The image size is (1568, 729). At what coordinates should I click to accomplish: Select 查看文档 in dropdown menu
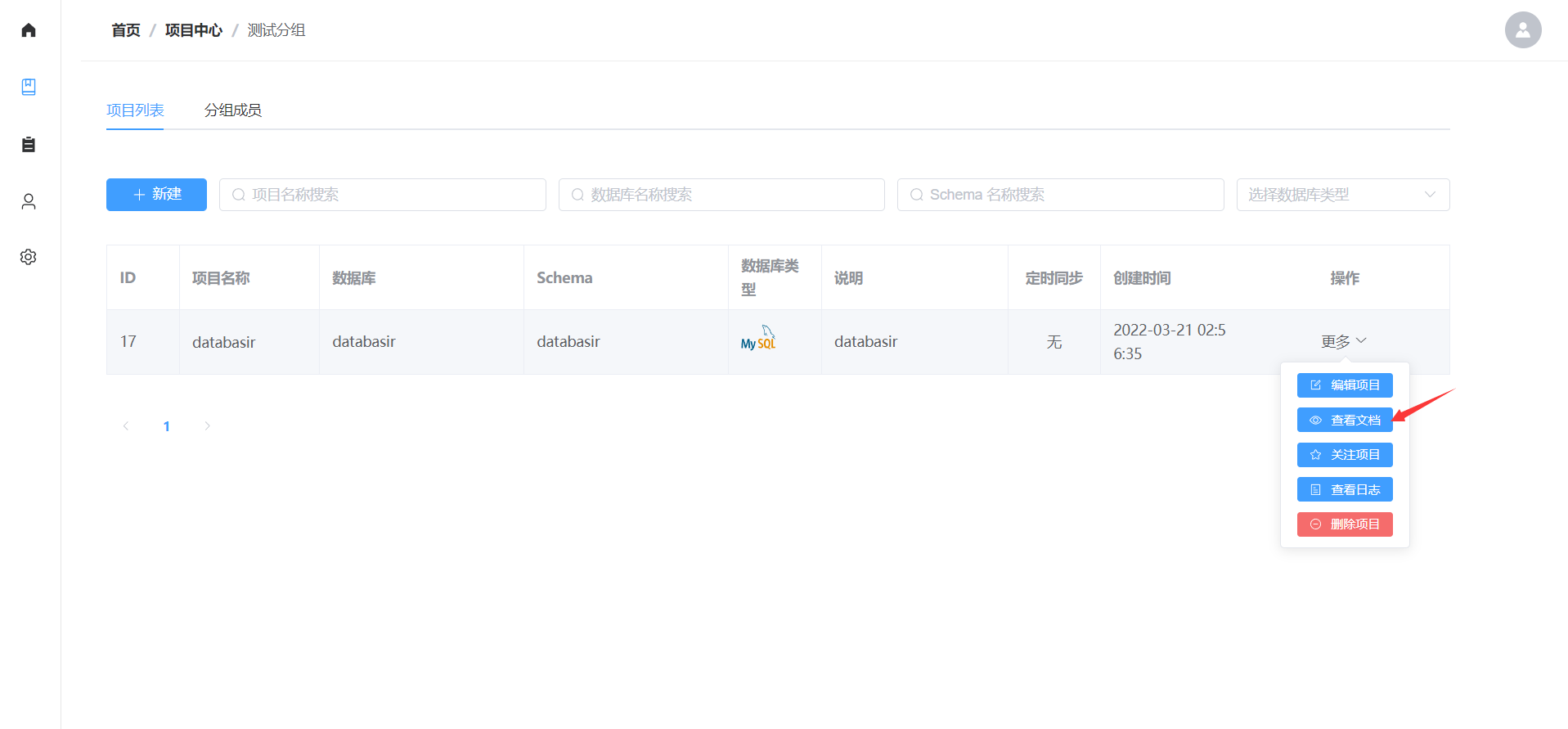(1344, 420)
